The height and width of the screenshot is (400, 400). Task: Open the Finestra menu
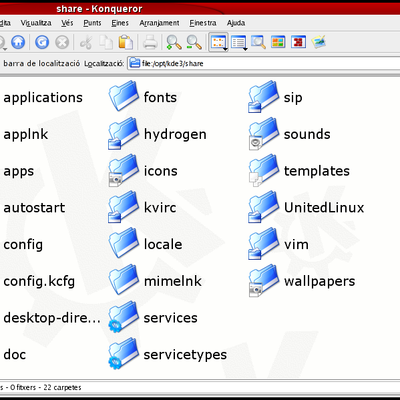203,23
